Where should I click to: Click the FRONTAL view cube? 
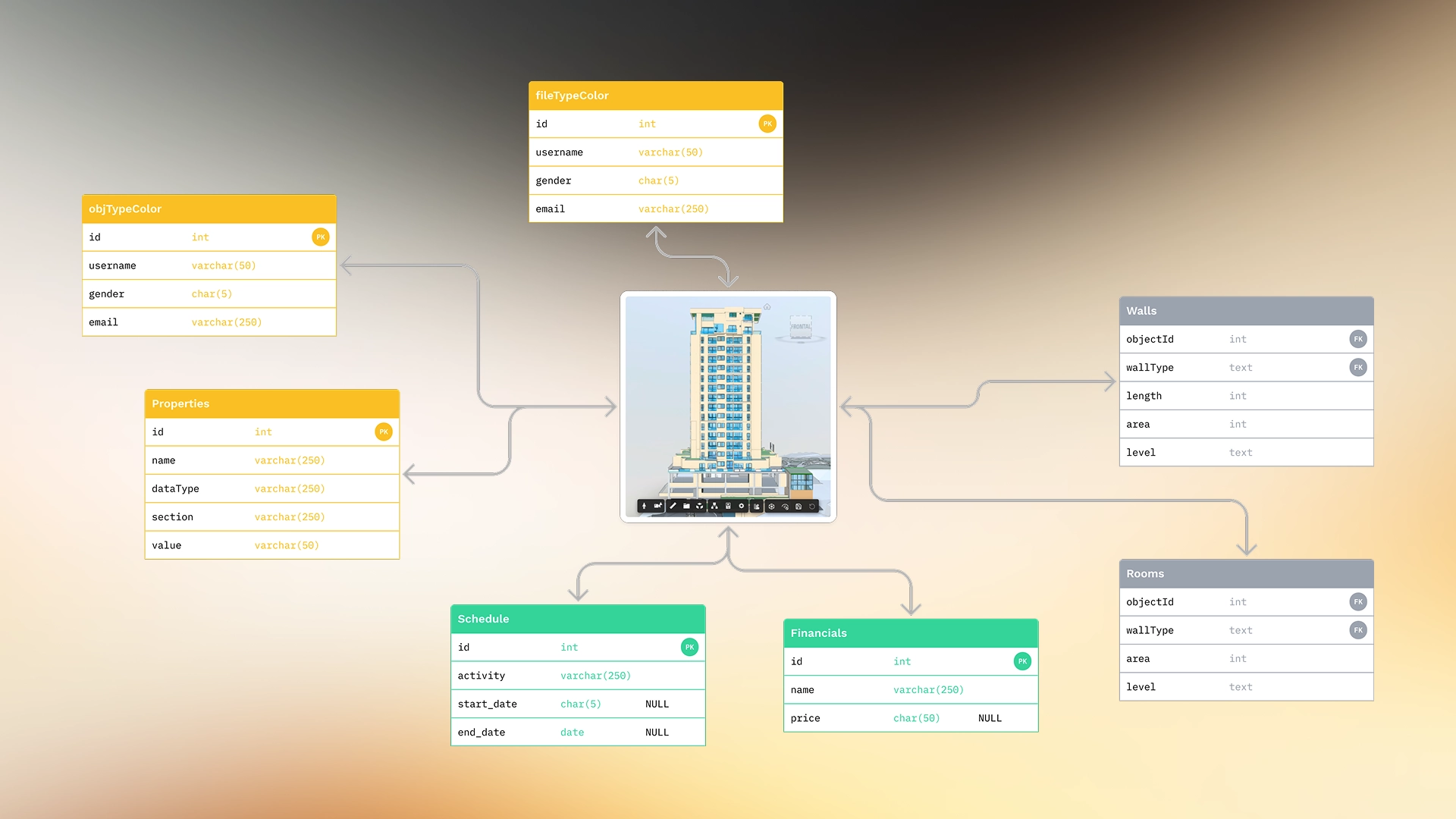(801, 327)
